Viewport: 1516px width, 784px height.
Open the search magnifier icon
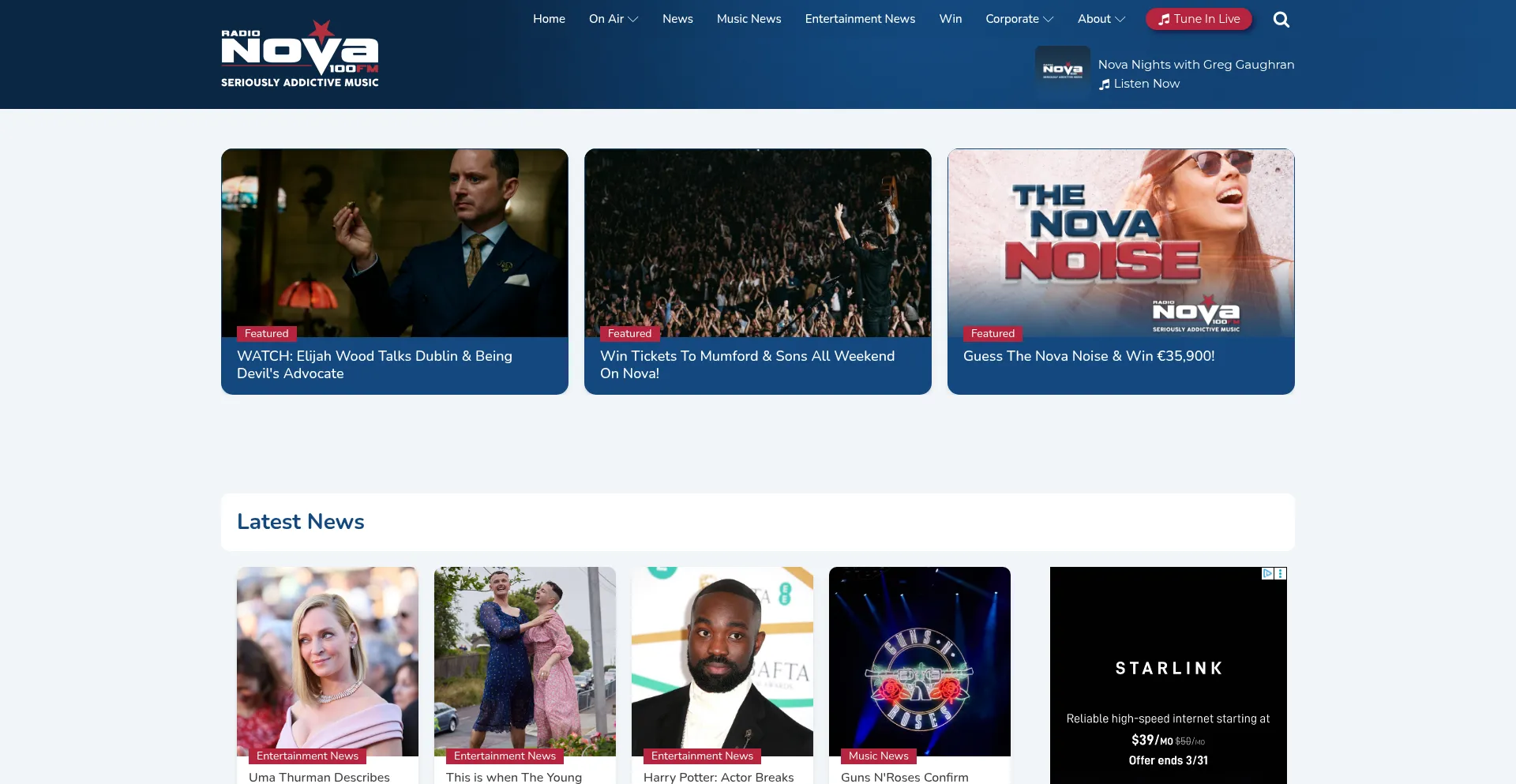point(1281,20)
